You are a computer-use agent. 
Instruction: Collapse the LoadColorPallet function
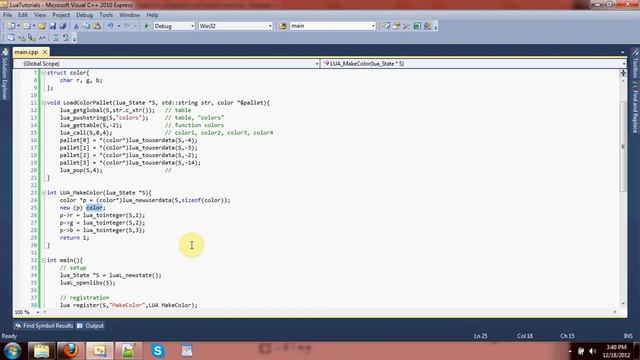43,103
